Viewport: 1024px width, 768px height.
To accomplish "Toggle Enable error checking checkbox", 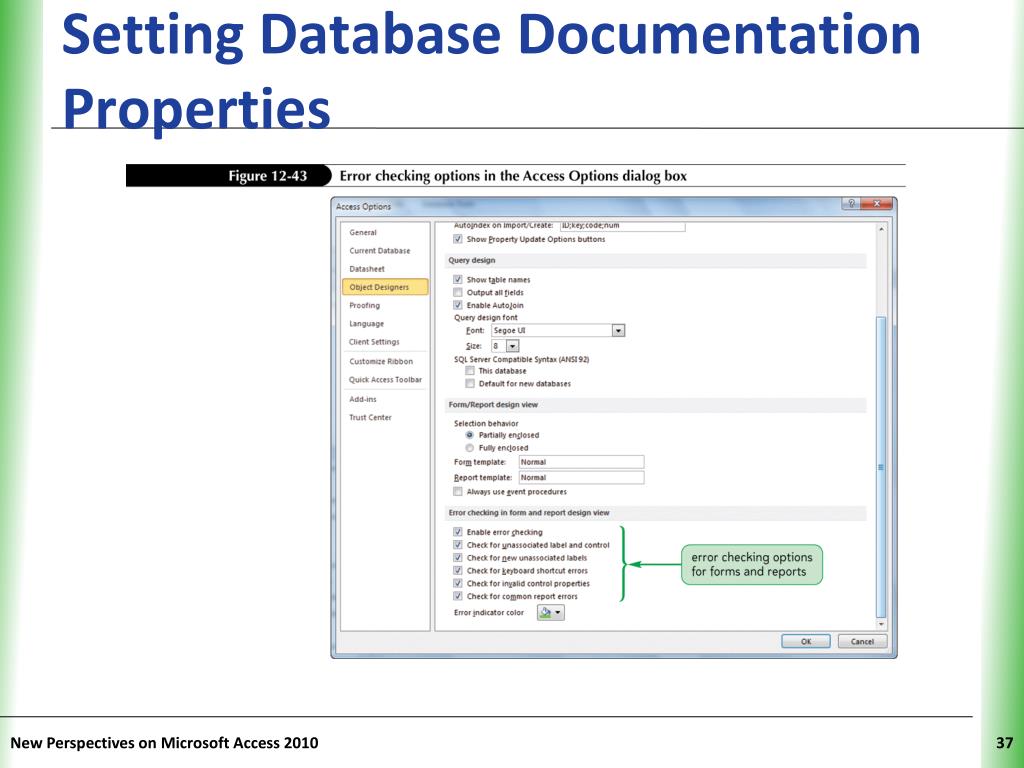I will coord(458,532).
